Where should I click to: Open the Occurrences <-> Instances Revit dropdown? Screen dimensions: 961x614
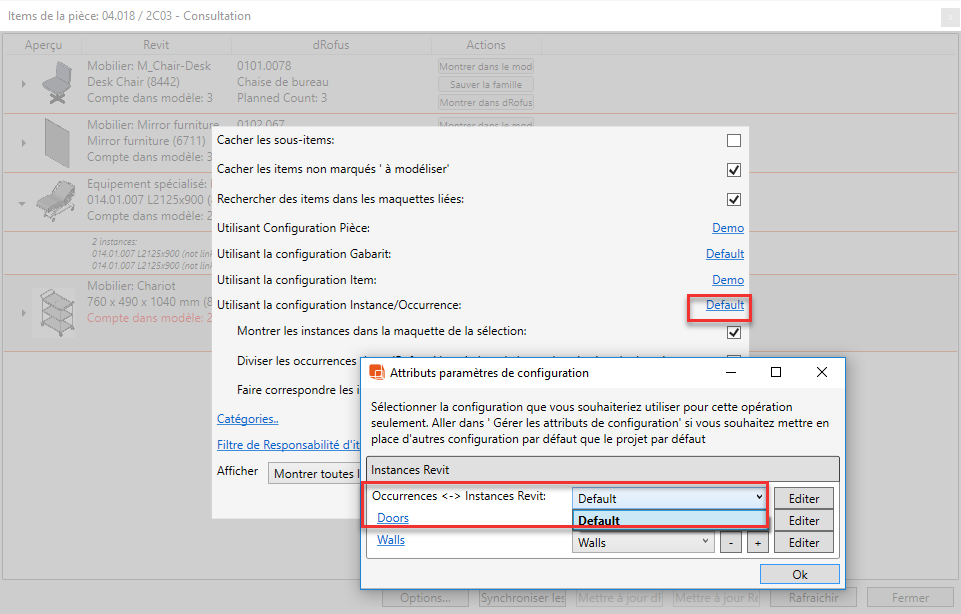tap(668, 498)
